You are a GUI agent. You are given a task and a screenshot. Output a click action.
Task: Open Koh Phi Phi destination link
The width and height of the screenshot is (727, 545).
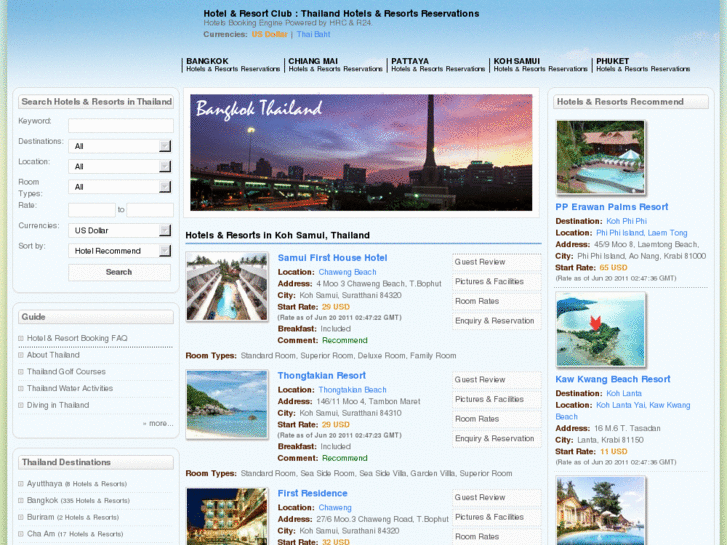(x=626, y=221)
